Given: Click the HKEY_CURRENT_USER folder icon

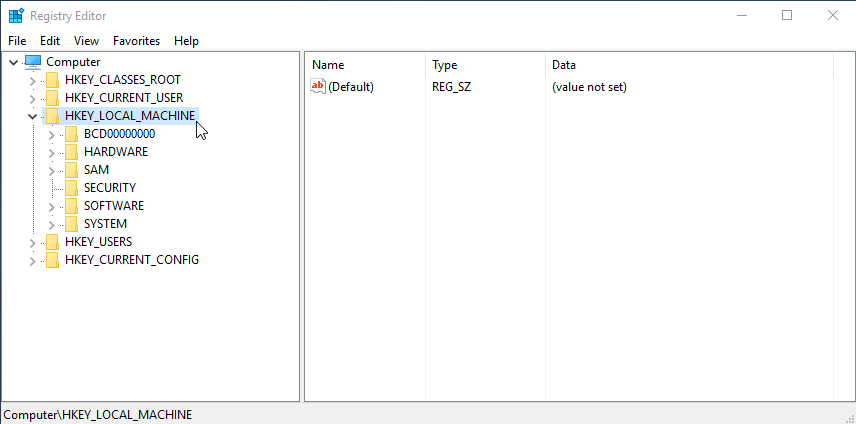Looking at the screenshot, I should [x=52, y=98].
